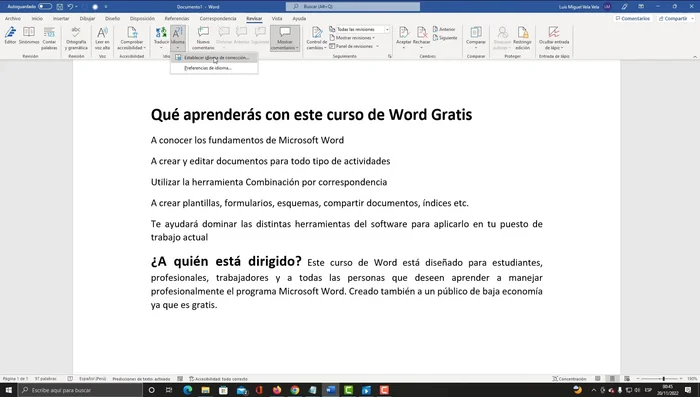Open the Archivo tab
Viewport: 700px width, 397px height.
(x=12, y=19)
